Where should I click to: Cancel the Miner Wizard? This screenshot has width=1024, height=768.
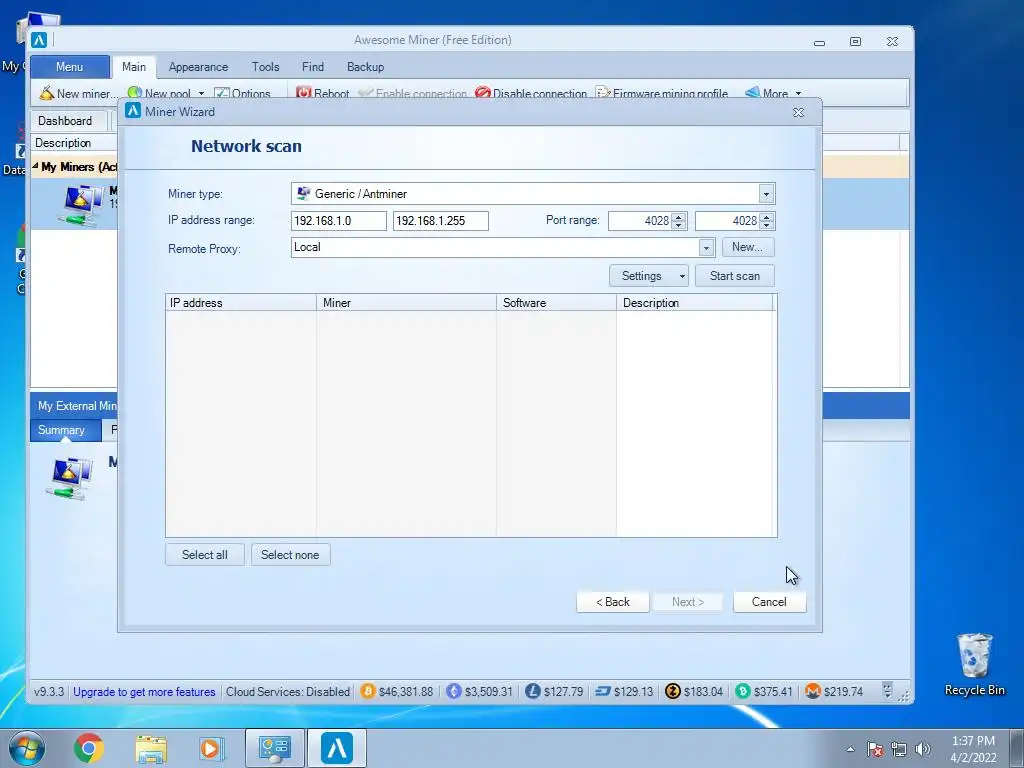769,601
